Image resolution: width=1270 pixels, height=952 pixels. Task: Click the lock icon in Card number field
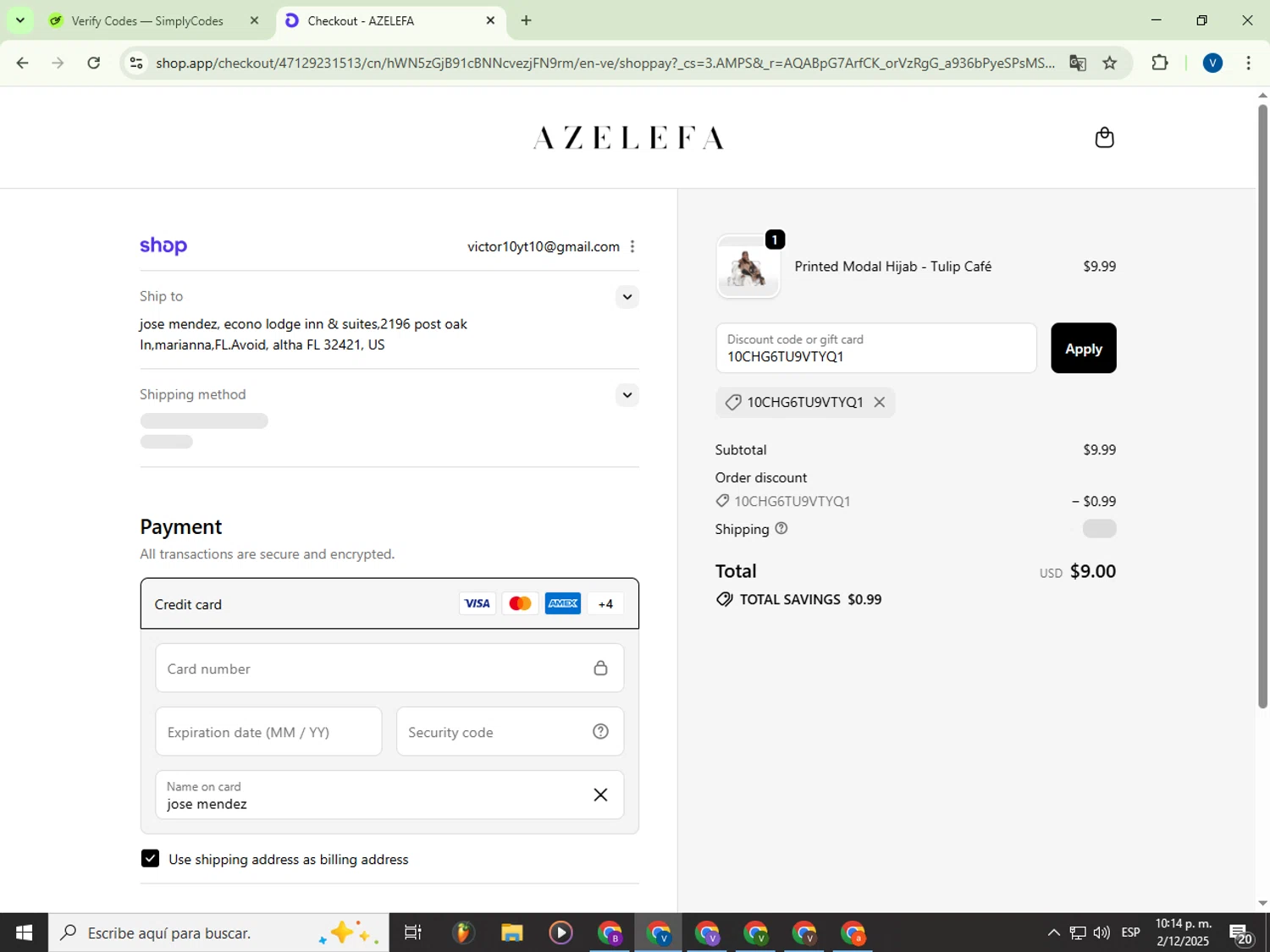pyautogui.click(x=600, y=668)
